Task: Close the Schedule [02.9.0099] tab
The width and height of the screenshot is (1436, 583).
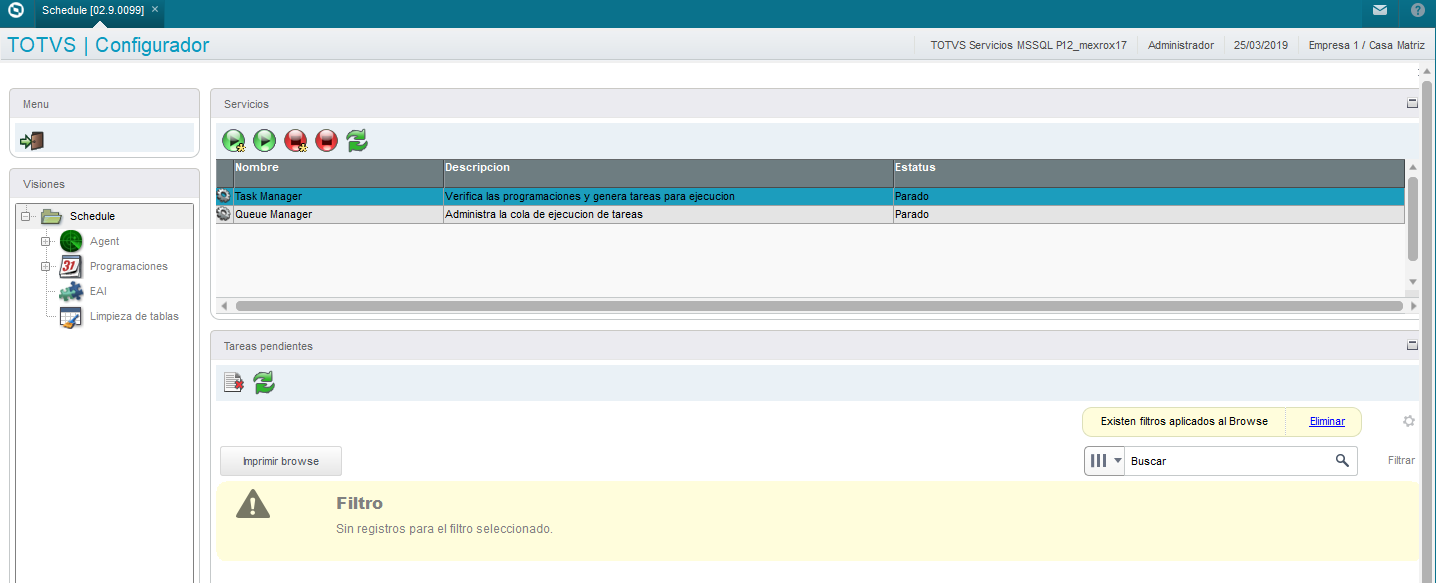Action: (x=155, y=9)
